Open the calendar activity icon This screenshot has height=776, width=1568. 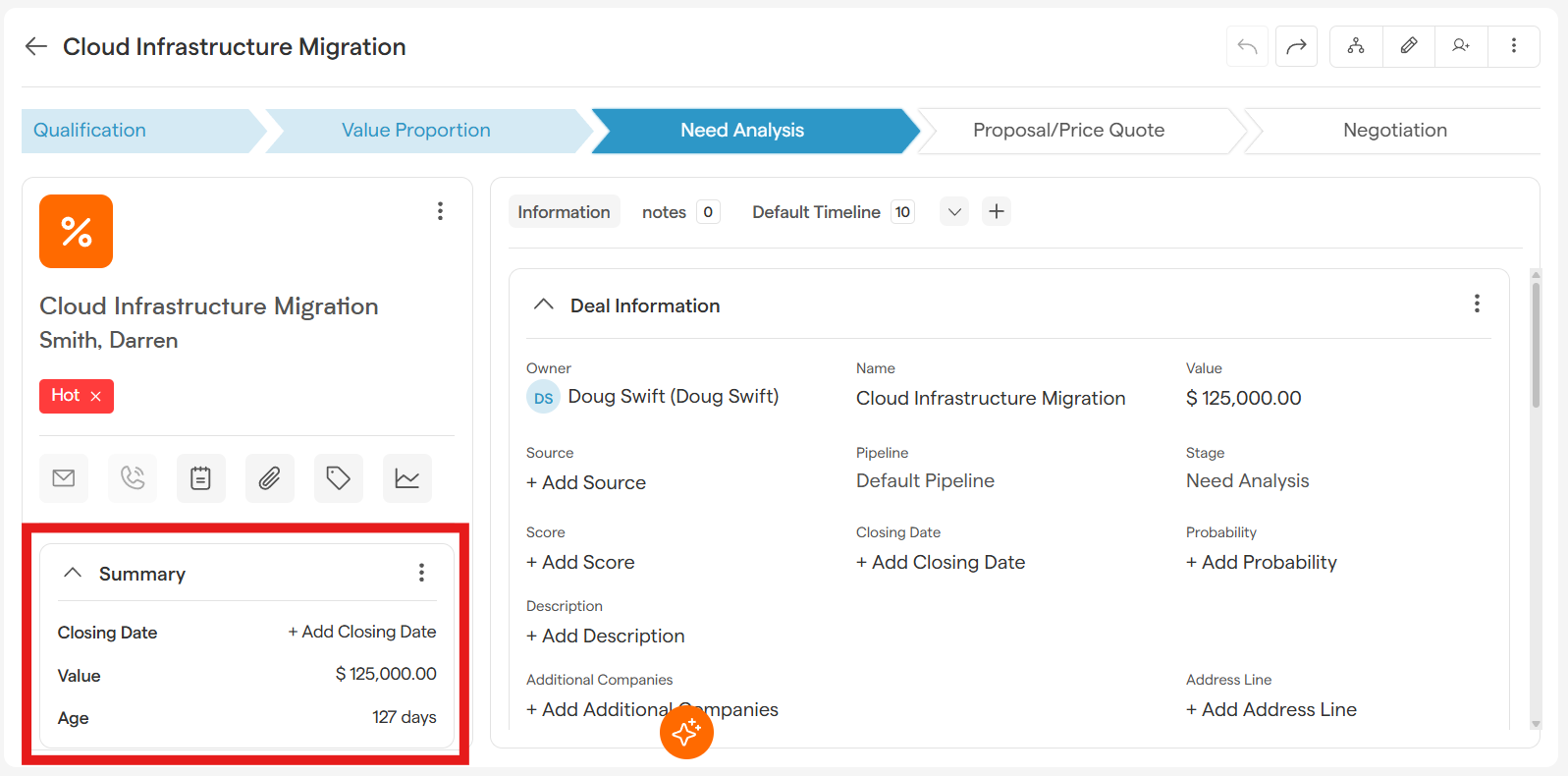click(x=201, y=478)
